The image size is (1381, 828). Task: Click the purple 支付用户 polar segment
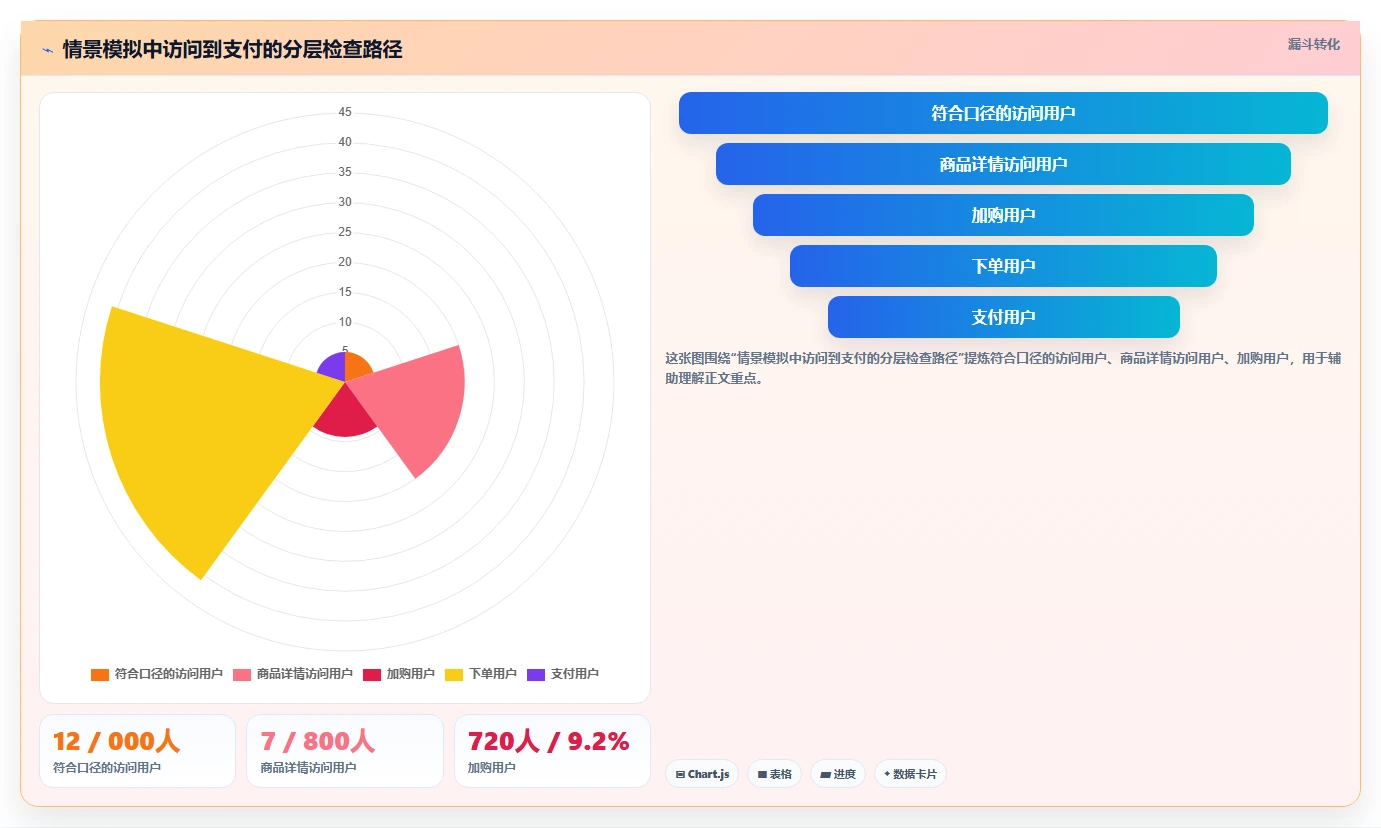click(x=333, y=368)
